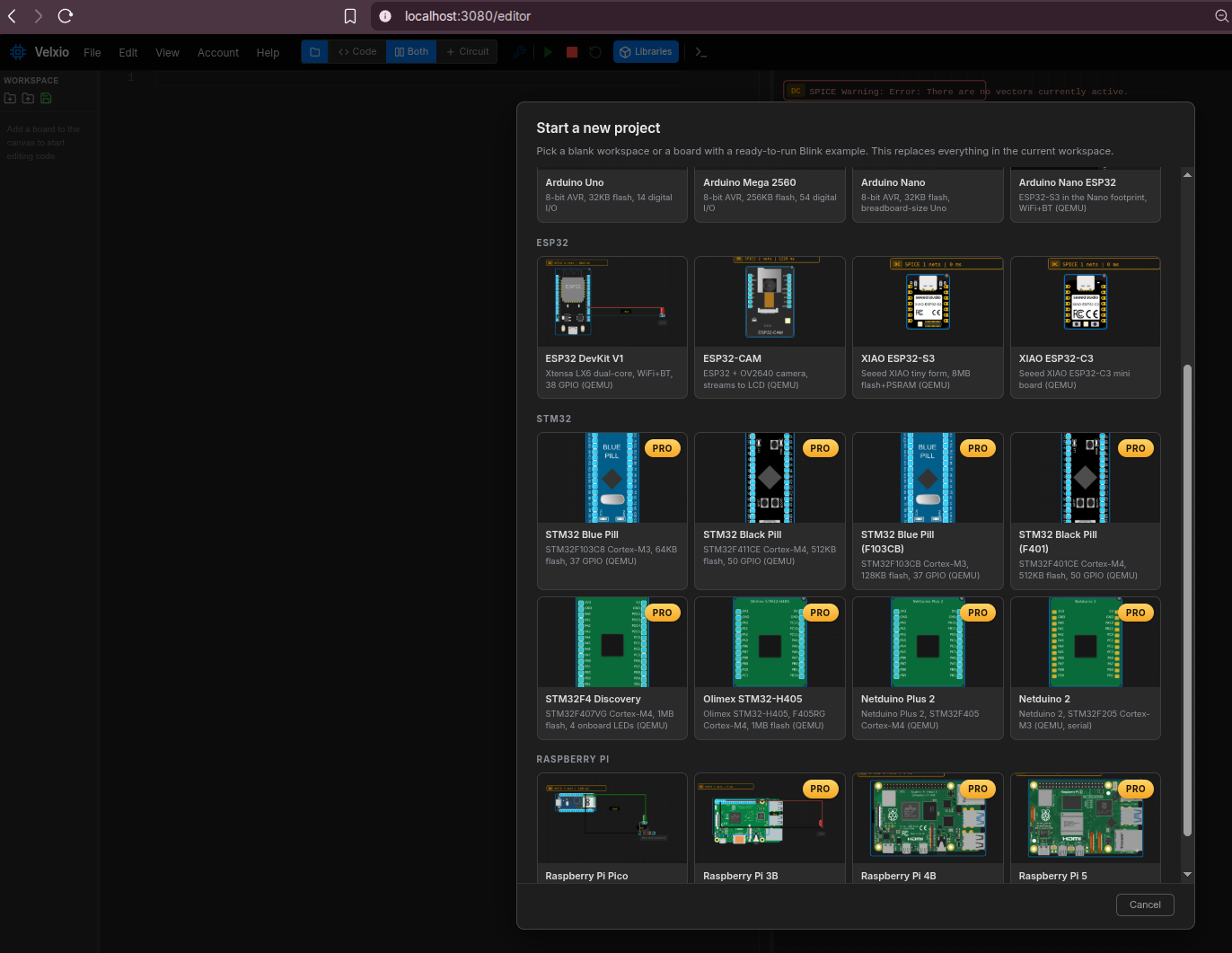Screen dimensions: 1232x953
Task: Click the second workspace folder icon
Action: tap(28, 98)
